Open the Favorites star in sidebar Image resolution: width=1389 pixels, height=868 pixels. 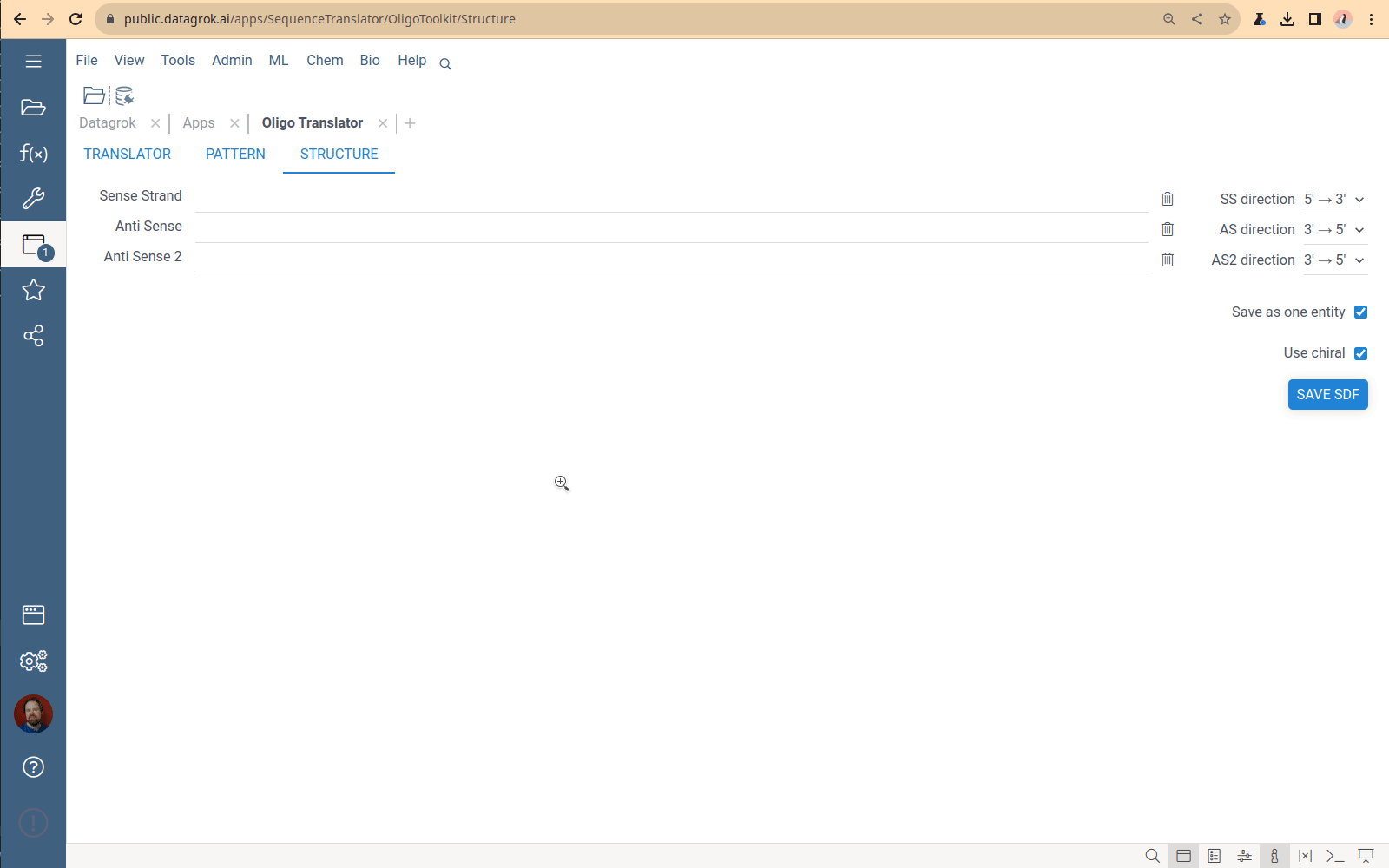pyautogui.click(x=33, y=290)
